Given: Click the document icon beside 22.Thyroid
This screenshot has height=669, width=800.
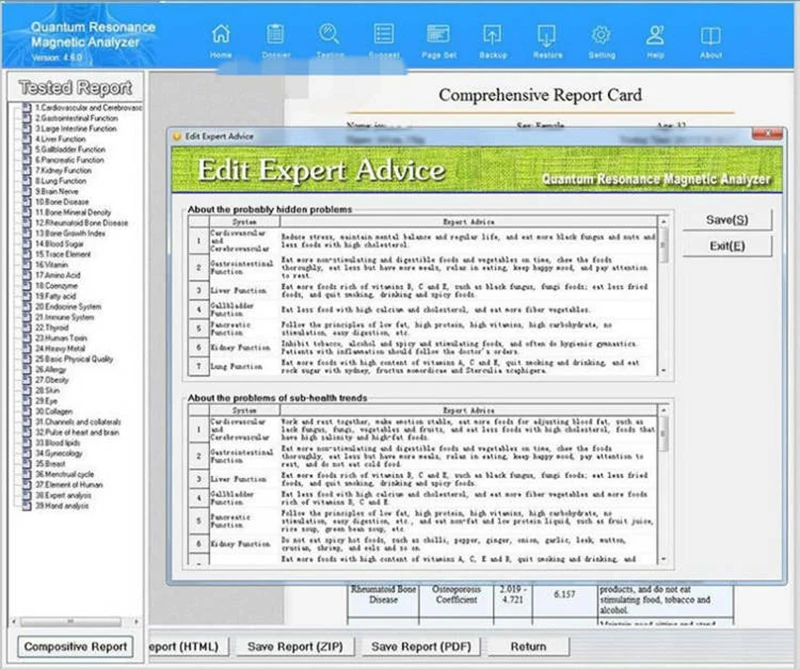Looking at the screenshot, I should click(27, 328).
